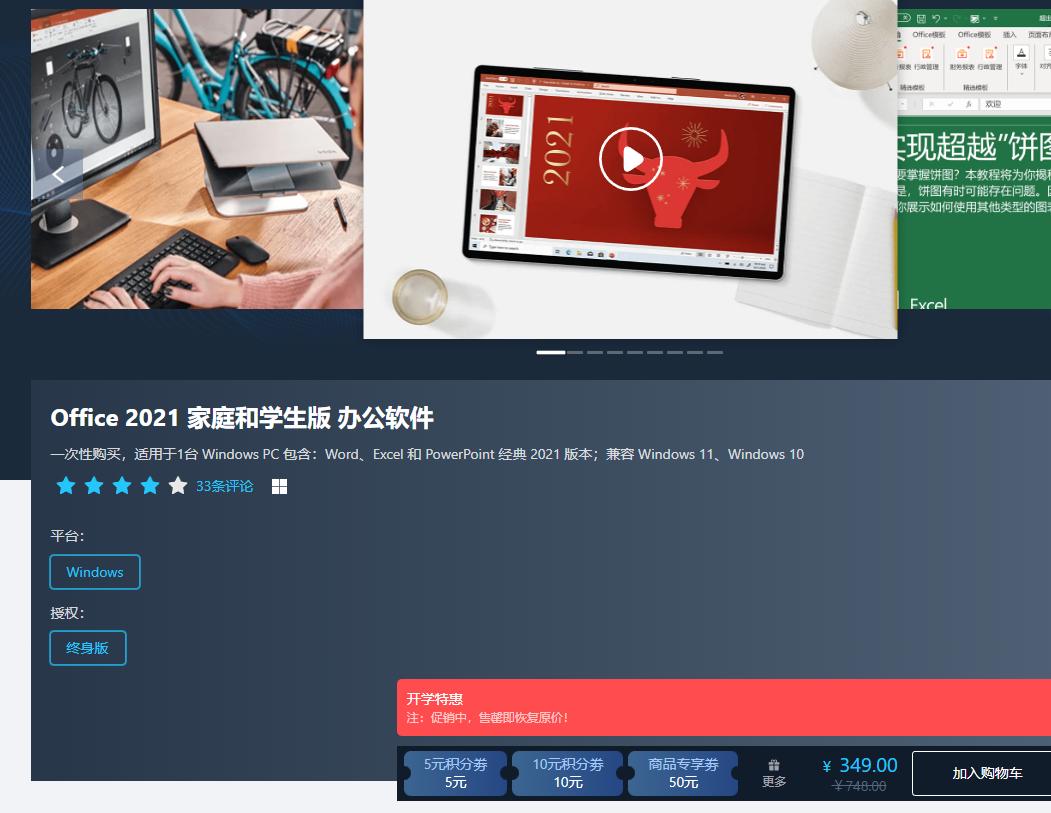Open the 33条评论 reviews link
Viewport: 1051px width, 813px height.
click(x=224, y=486)
